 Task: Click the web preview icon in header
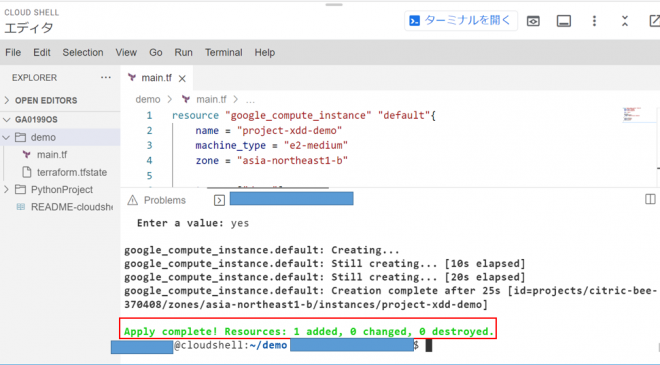(533, 21)
